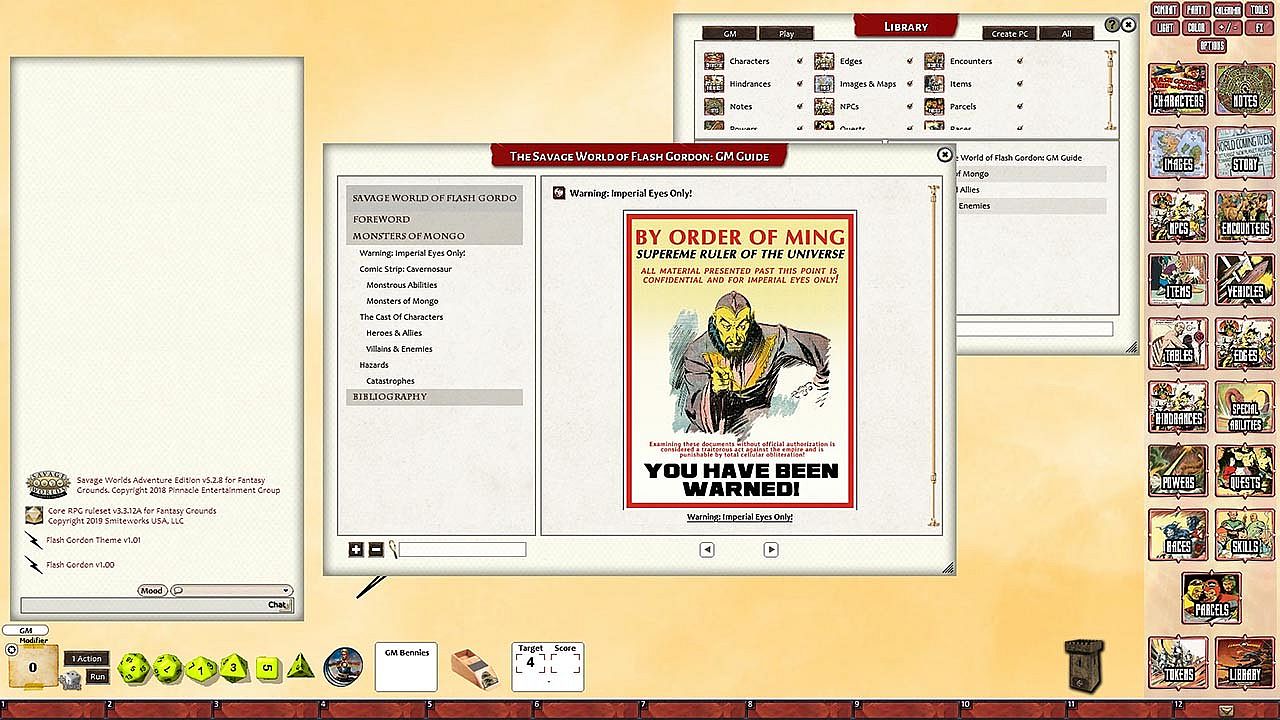The height and width of the screenshot is (720, 1280).
Task: Toggle the Items checkmark in Library
Action: click(x=1019, y=84)
